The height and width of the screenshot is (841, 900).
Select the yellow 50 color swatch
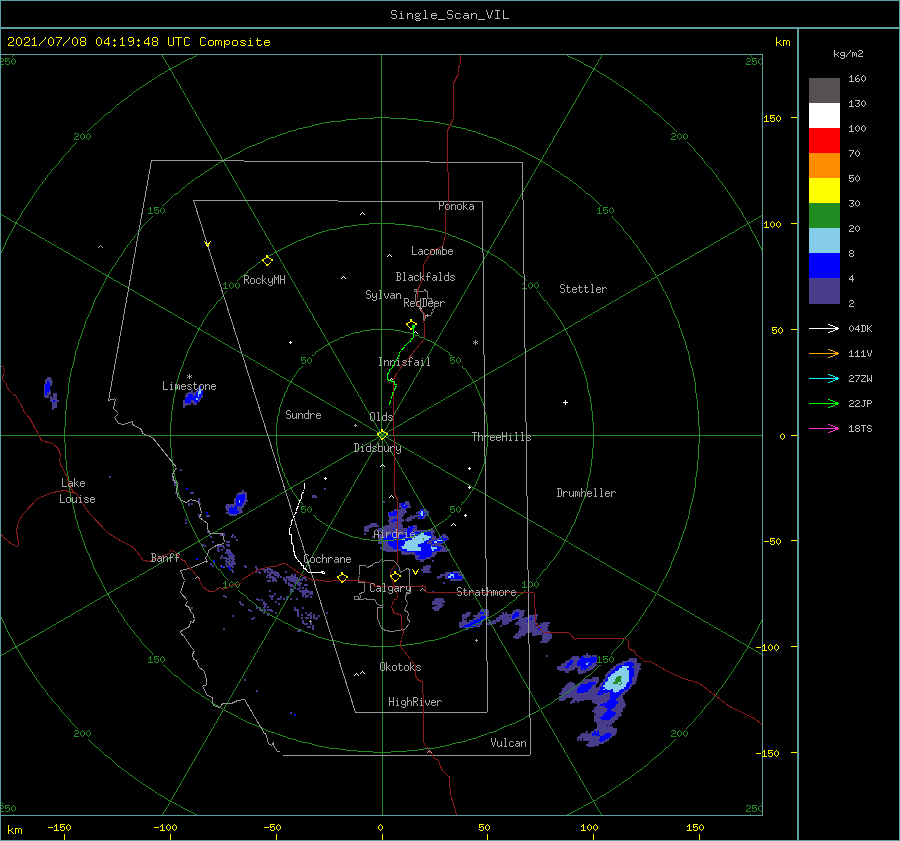[824, 191]
